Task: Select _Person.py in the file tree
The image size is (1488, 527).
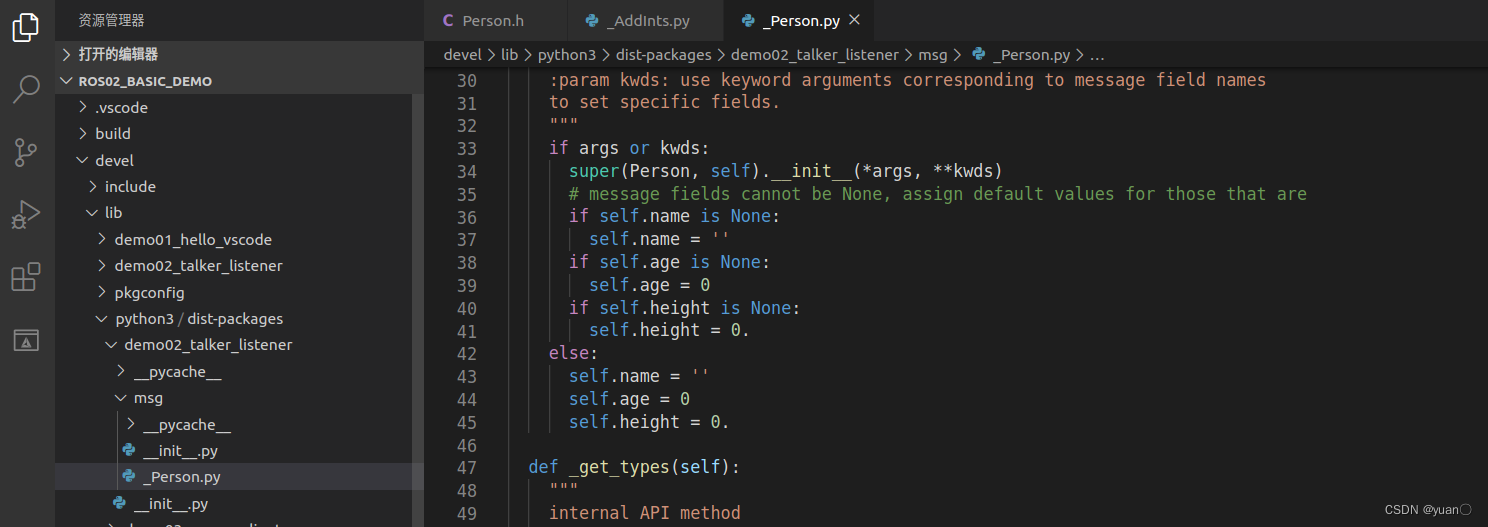Action: pyautogui.click(x=181, y=477)
